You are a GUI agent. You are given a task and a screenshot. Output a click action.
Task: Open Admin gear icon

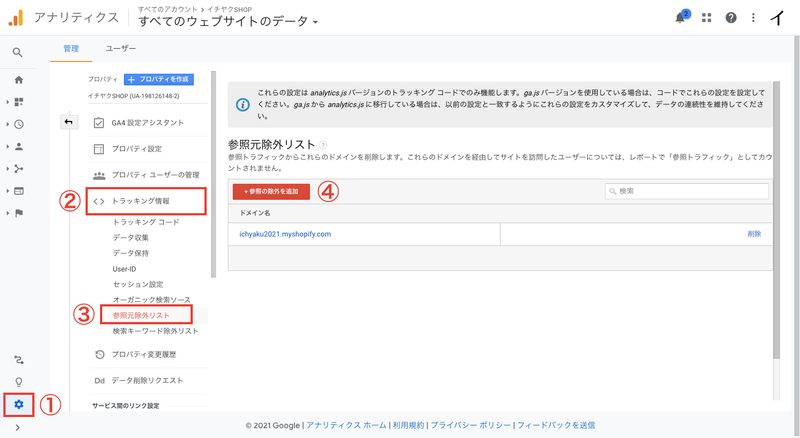(x=19, y=404)
